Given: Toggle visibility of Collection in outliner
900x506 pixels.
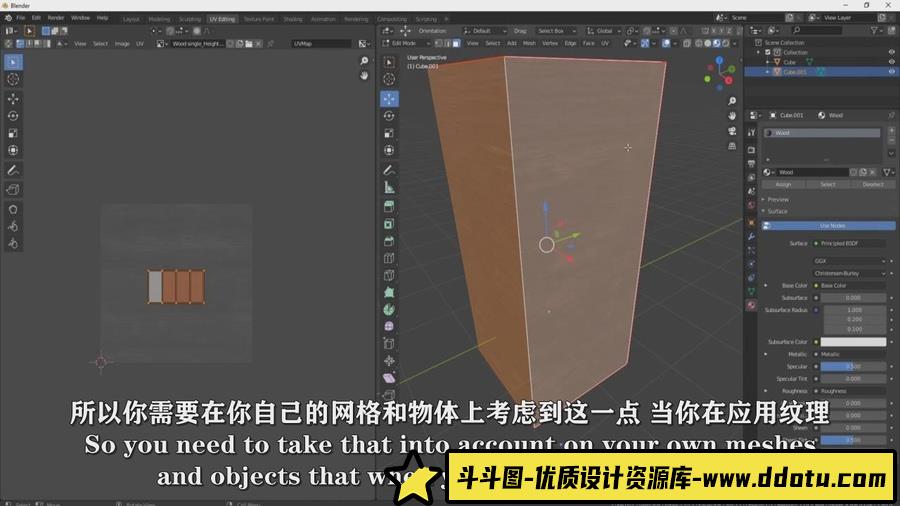Looking at the screenshot, I should 891,52.
